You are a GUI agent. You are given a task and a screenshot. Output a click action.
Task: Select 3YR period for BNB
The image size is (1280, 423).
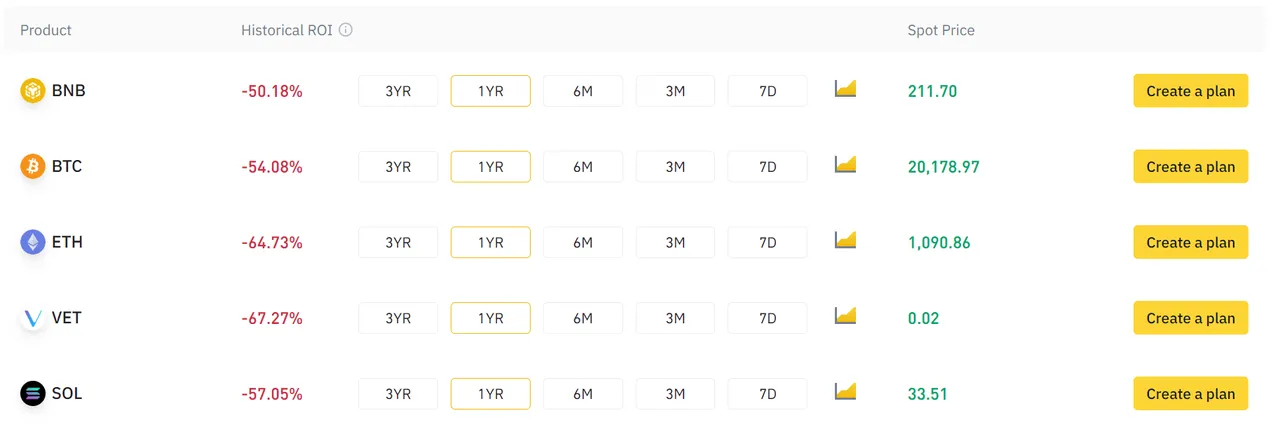point(398,91)
